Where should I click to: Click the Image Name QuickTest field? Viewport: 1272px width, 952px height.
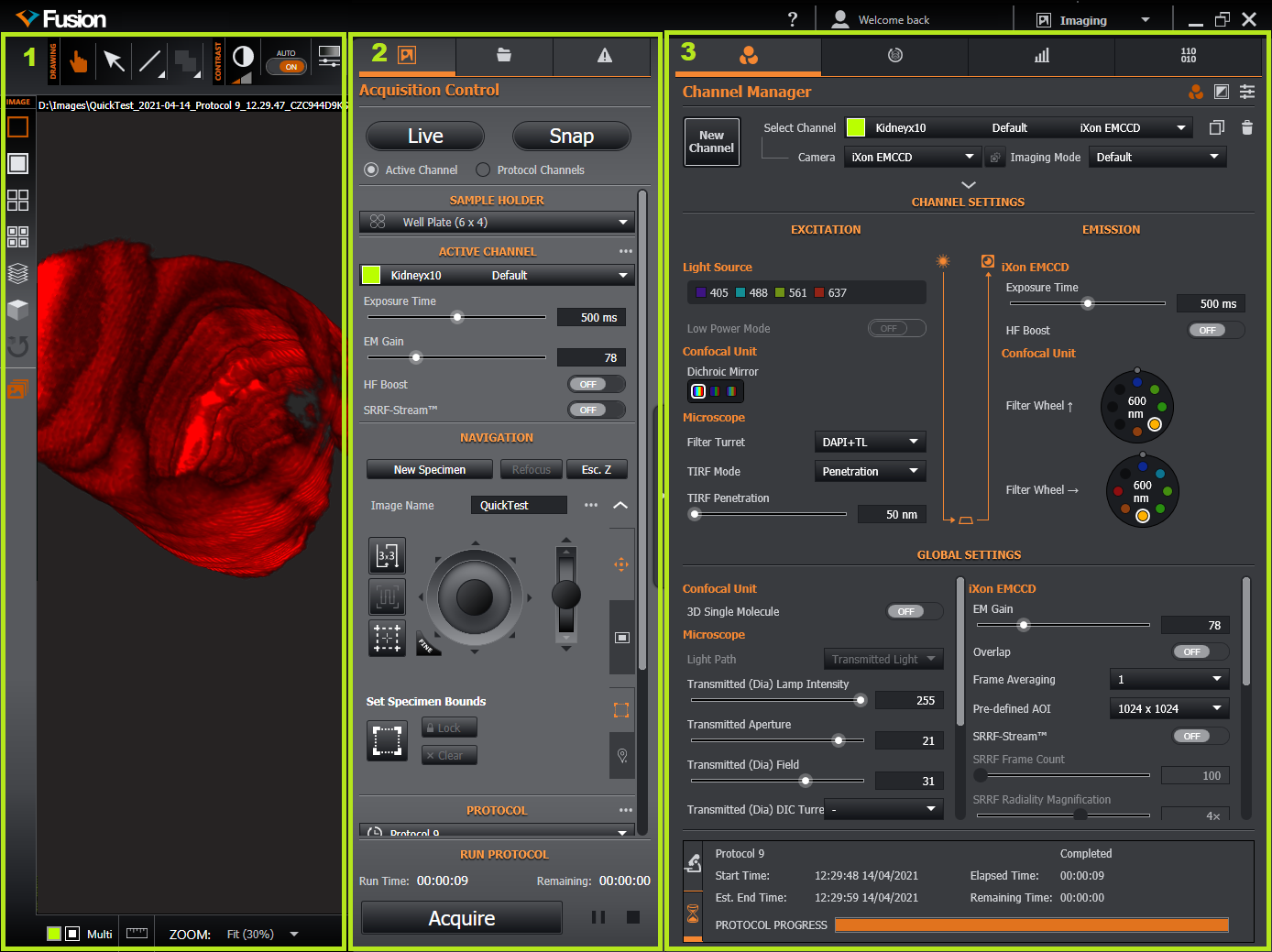pos(518,506)
